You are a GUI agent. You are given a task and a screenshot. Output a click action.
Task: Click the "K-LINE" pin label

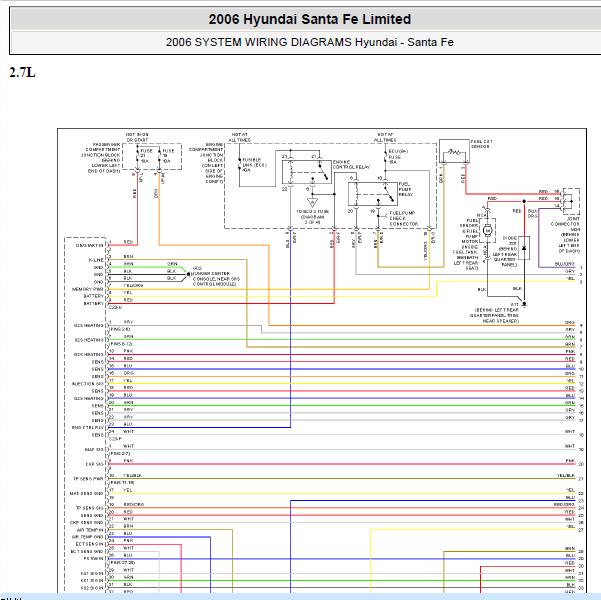(x=96, y=260)
